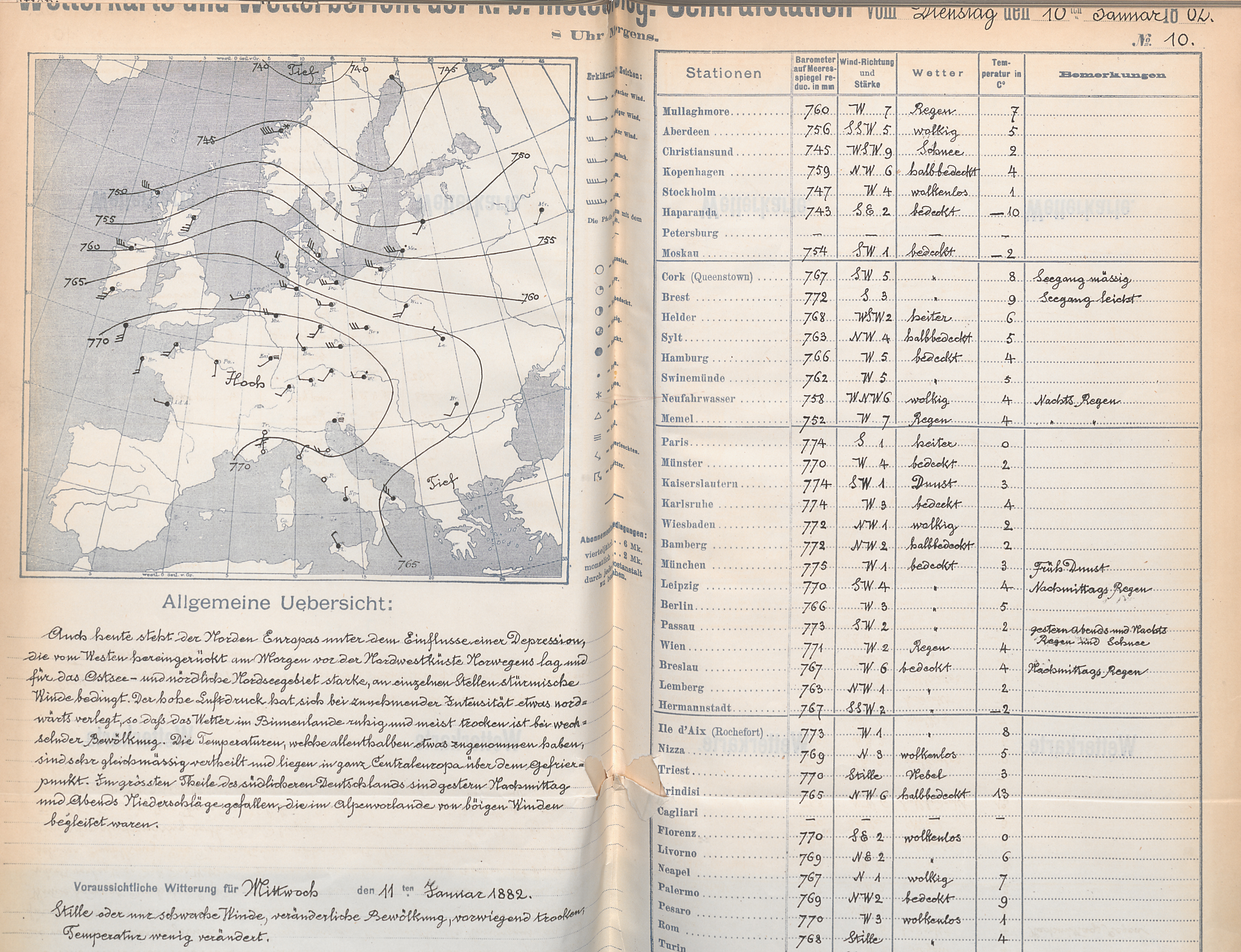Image resolution: width=1241 pixels, height=952 pixels.
Task: Select the 'Stockholm' station name
Action: [689, 192]
